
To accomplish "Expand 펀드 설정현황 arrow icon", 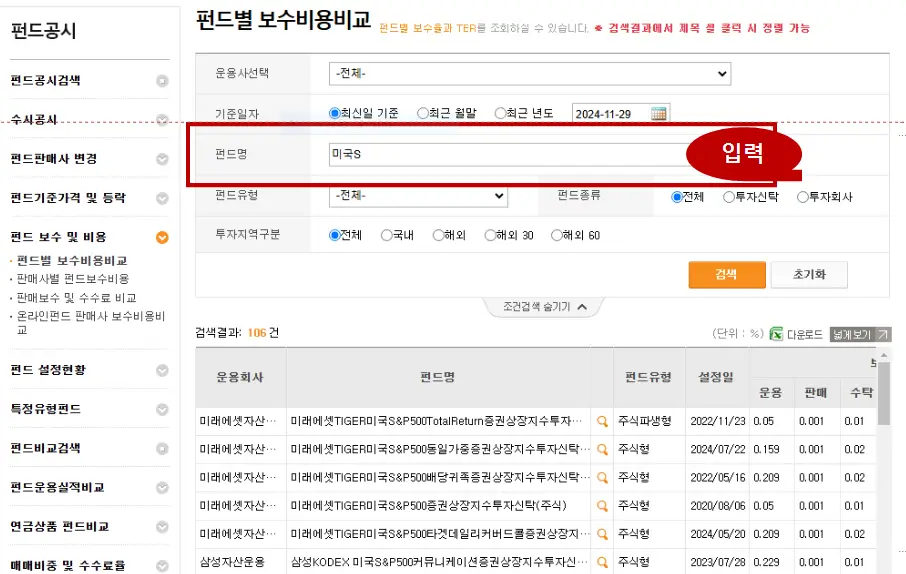I will pyautogui.click(x=162, y=370).
